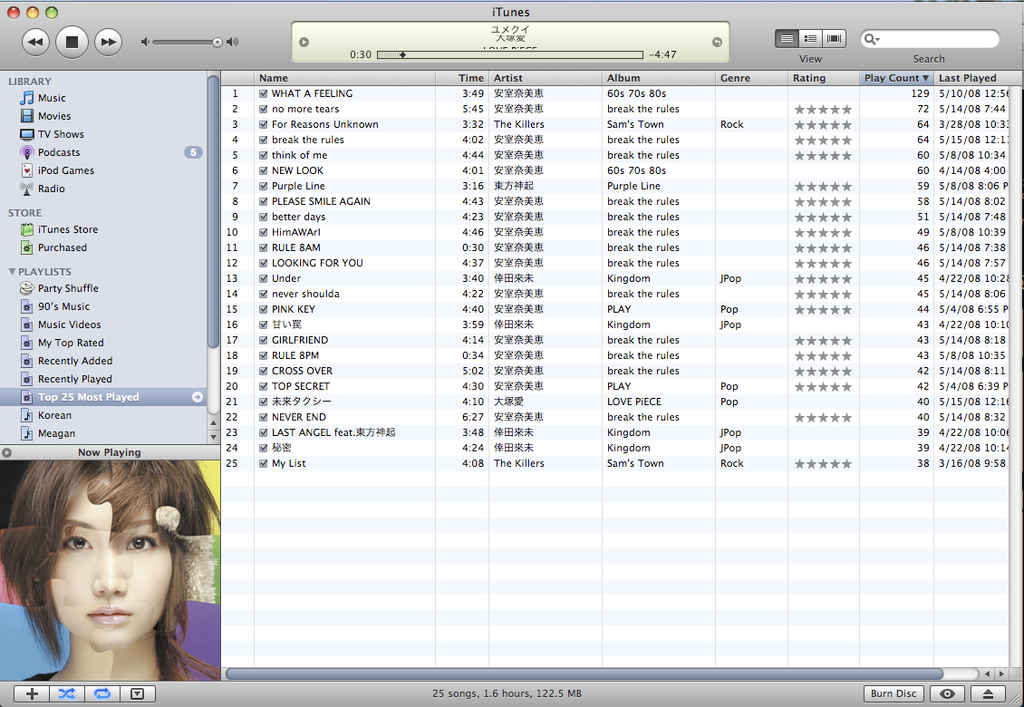Toggle checkbox for My List song
The height and width of the screenshot is (707, 1024).
pos(263,464)
